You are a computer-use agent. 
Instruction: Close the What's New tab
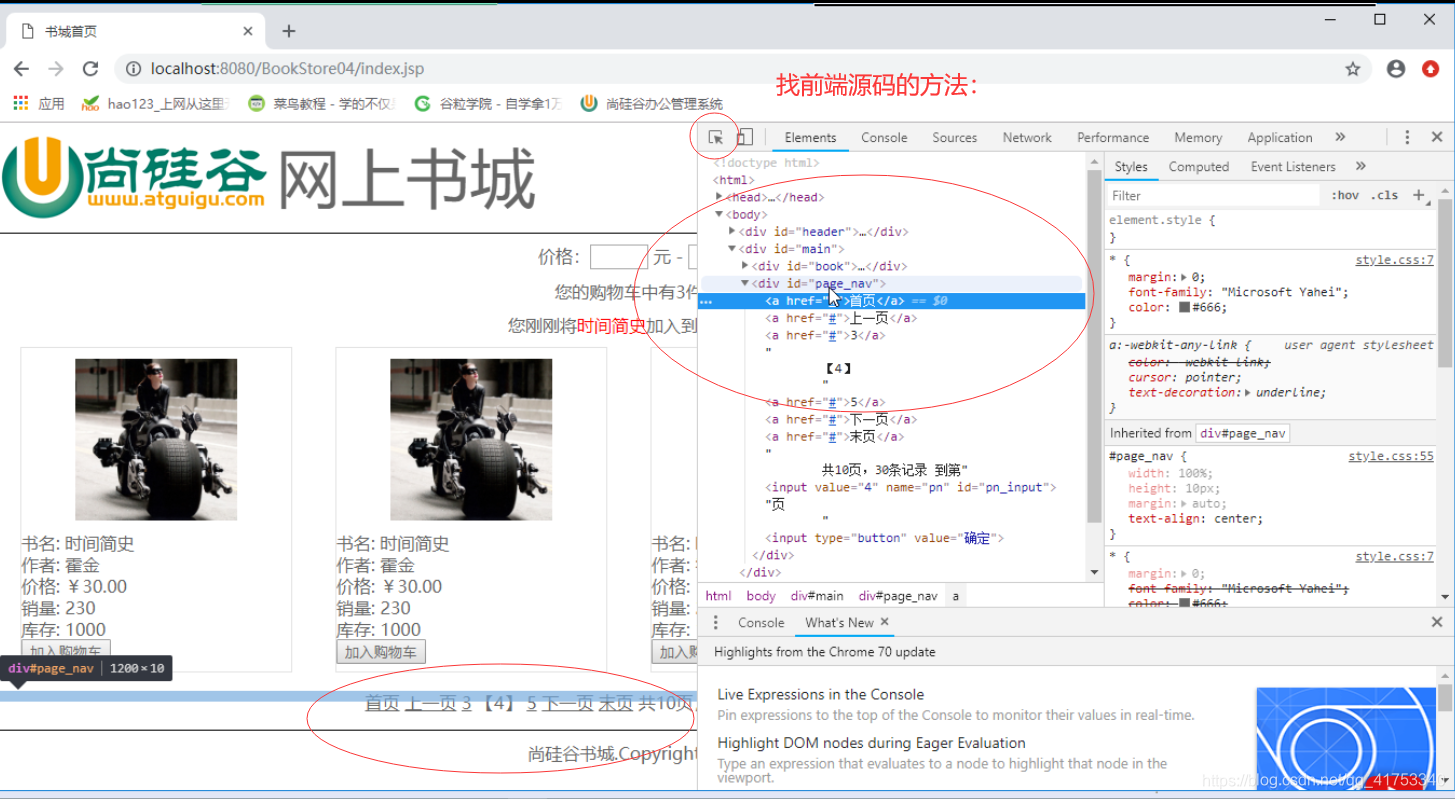pos(885,622)
